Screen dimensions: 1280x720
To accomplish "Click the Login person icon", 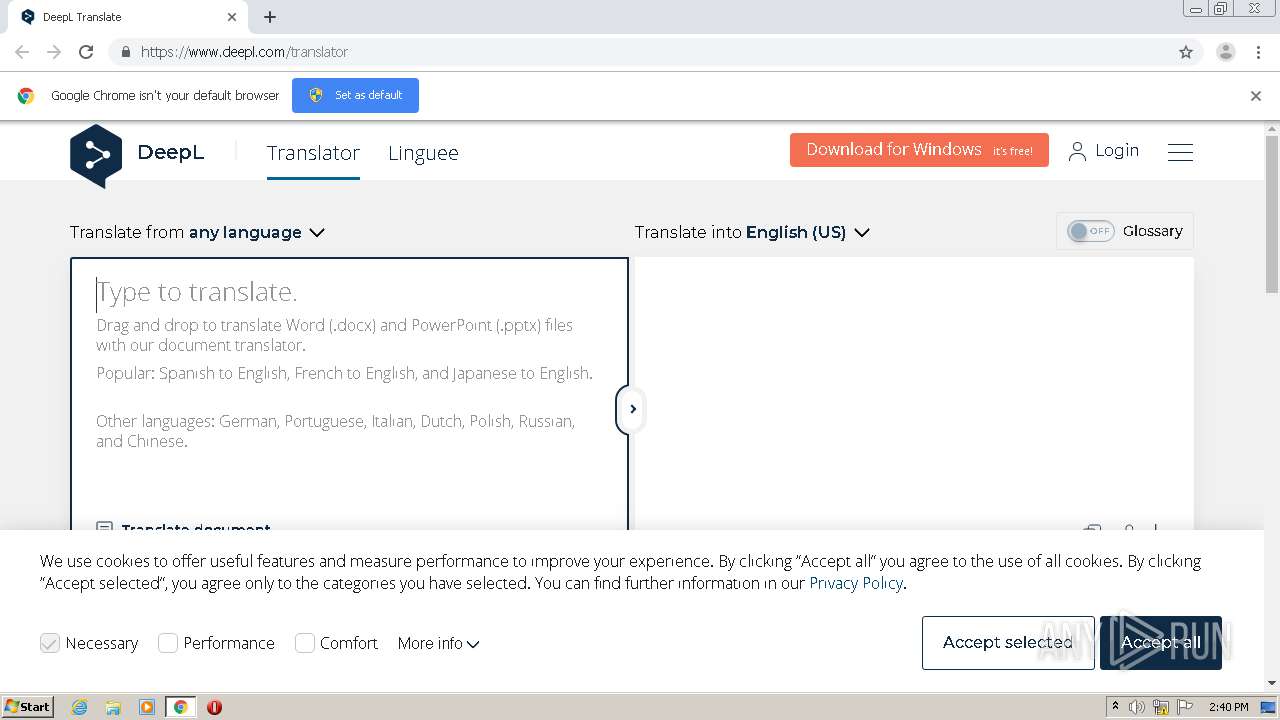I will pos(1077,151).
